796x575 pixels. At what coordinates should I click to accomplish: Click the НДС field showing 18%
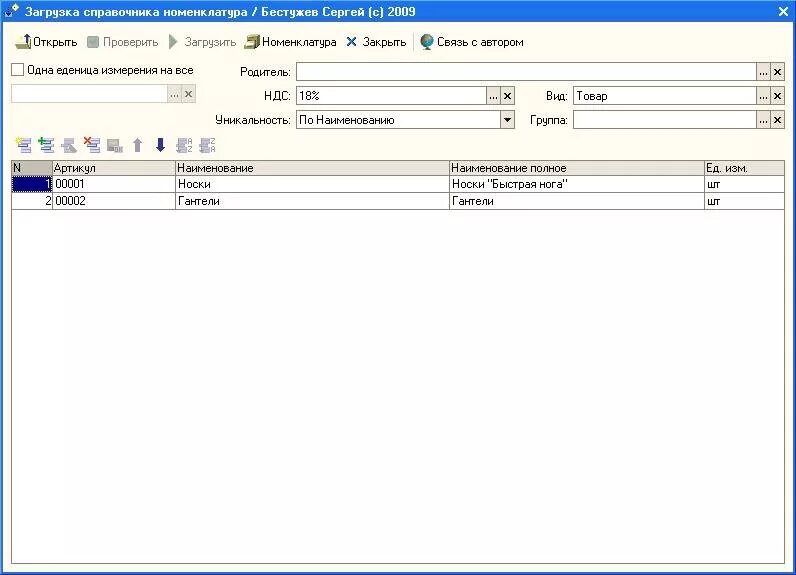[391, 96]
